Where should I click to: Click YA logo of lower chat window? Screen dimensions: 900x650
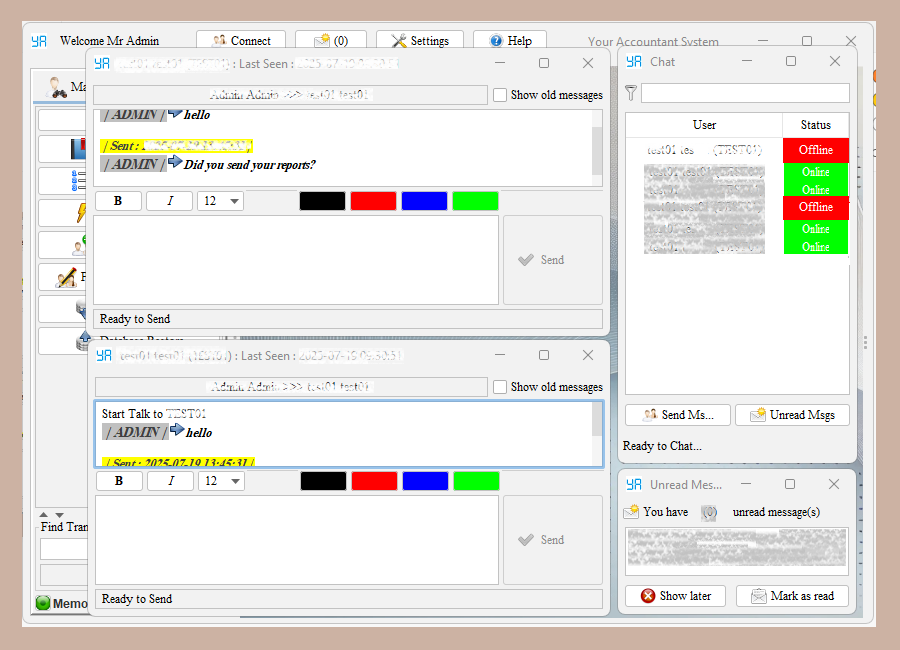[104, 355]
